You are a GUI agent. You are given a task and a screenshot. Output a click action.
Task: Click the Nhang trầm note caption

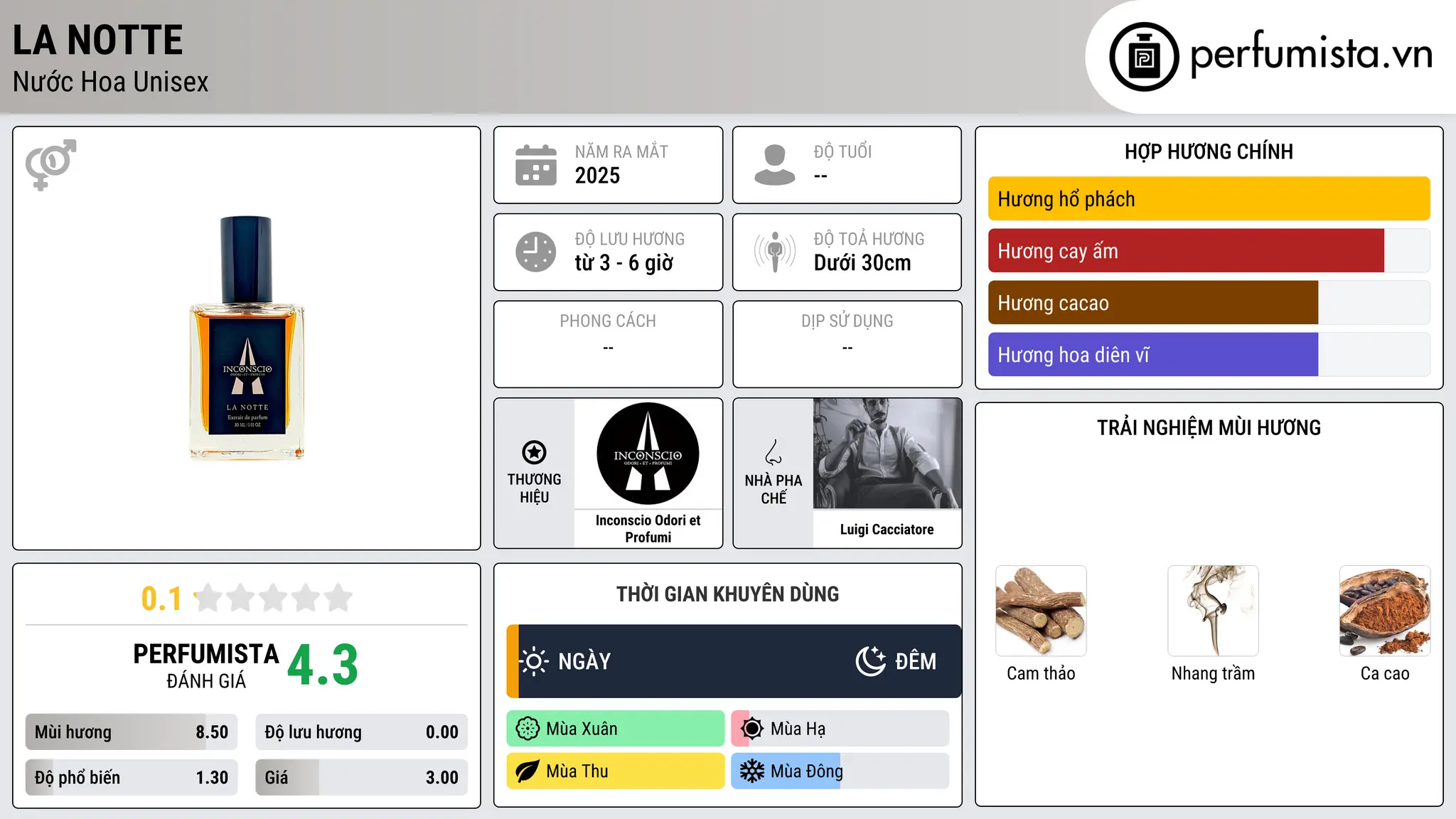point(1213,673)
